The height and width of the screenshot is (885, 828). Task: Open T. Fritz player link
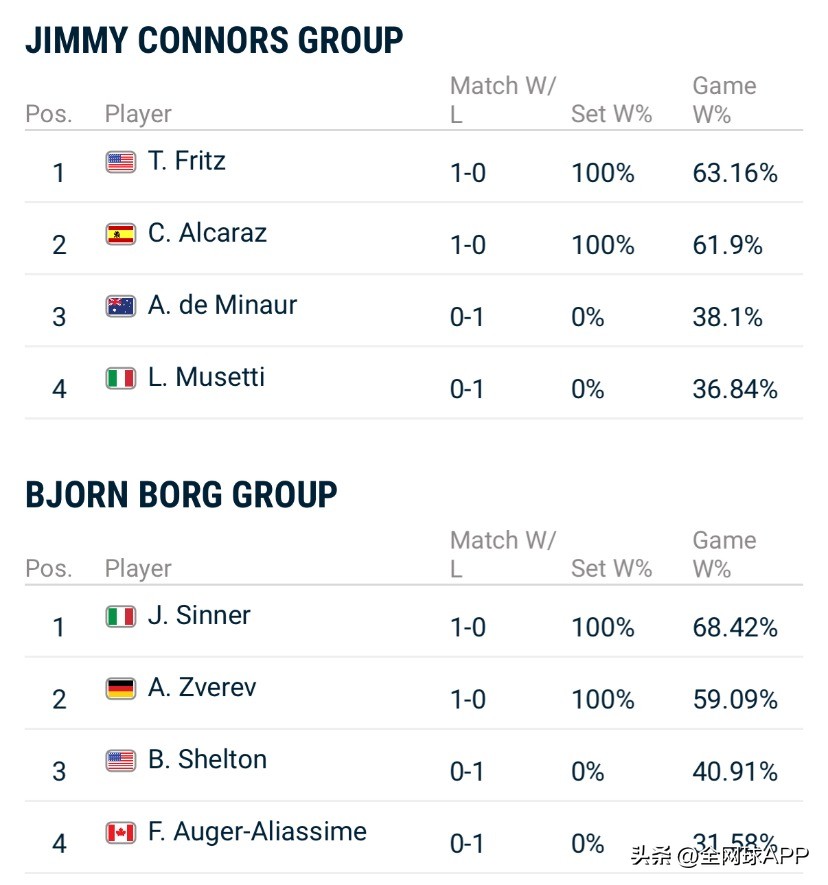[187, 161]
